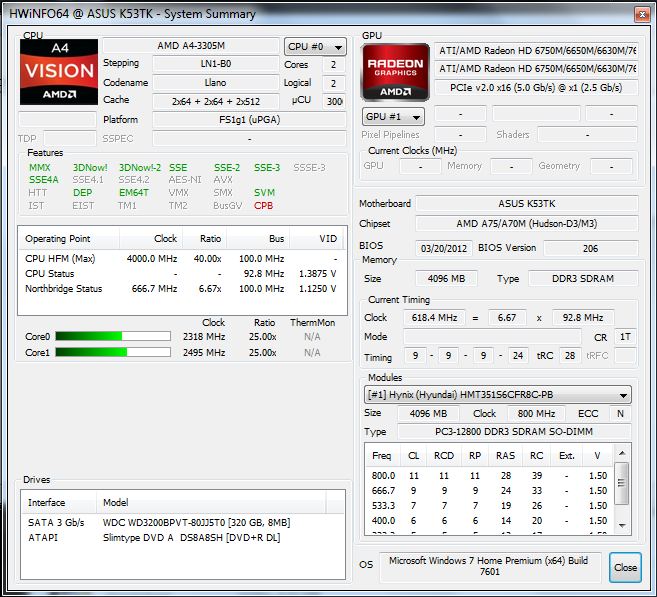Click the memory Type DDR3 SDRAM field
Image resolution: width=657 pixels, height=597 pixels.
click(x=583, y=279)
